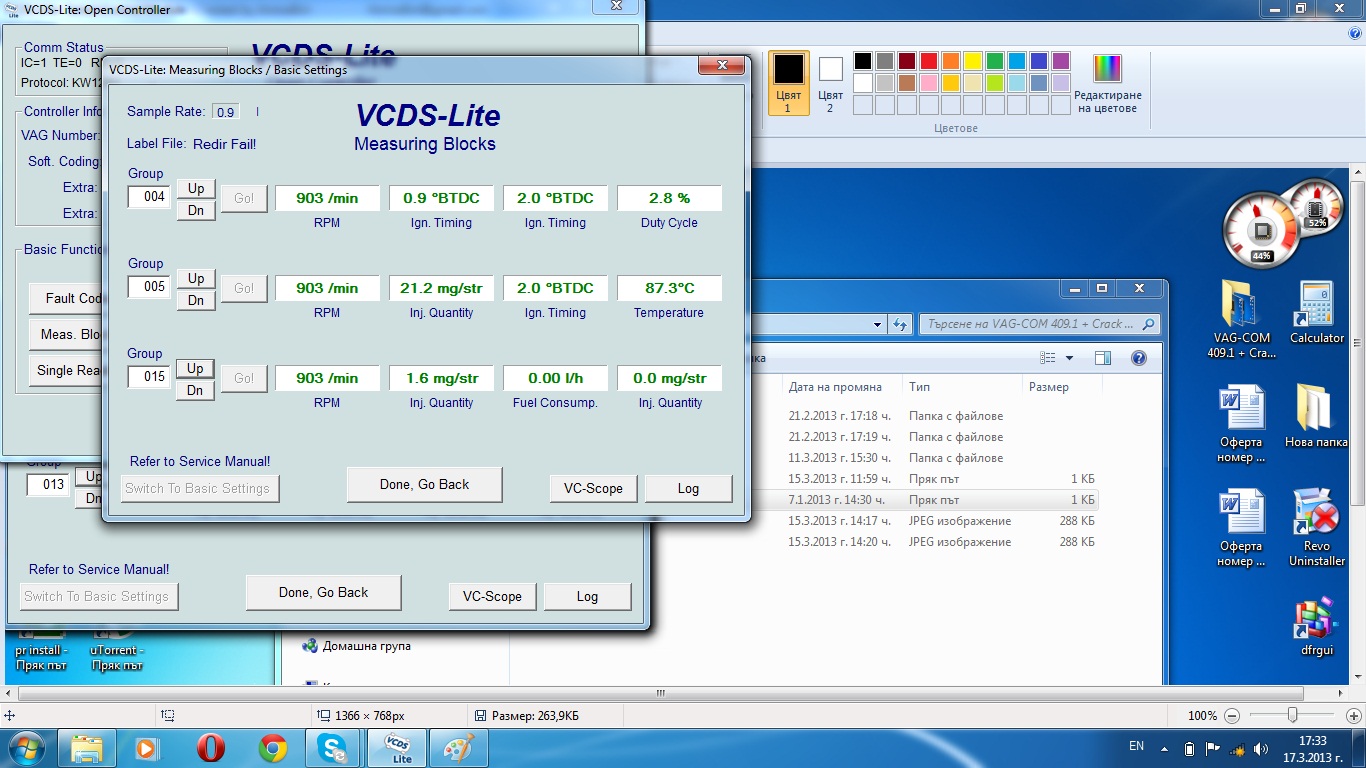1366x768 pixels.
Task: Show hidden system tray icons
Action: pyautogui.click(x=1165, y=749)
